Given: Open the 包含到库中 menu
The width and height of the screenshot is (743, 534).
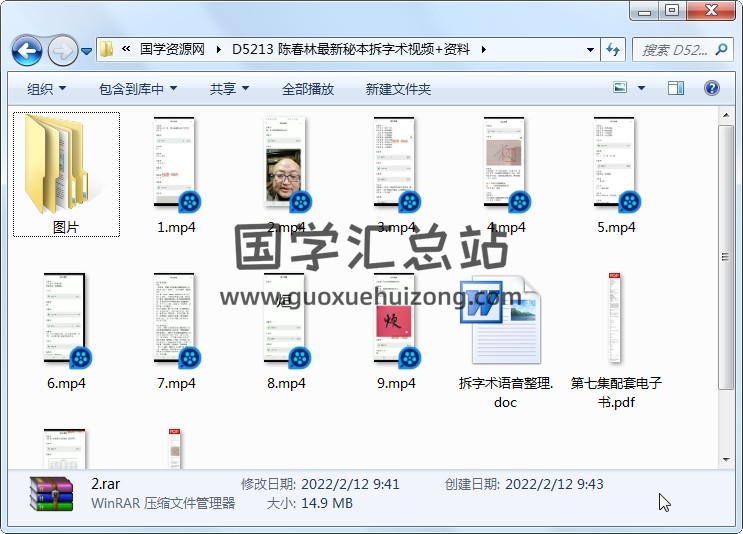Looking at the screenshot, I should (x=138, y=89).
